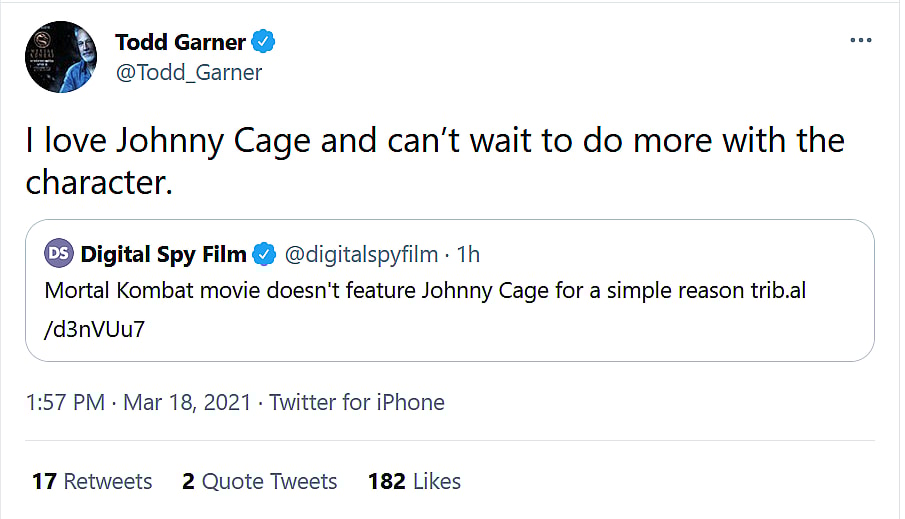Screen dimensions: 905x519
Task: Show the 182 Likes list
Action: click(414, 481)
